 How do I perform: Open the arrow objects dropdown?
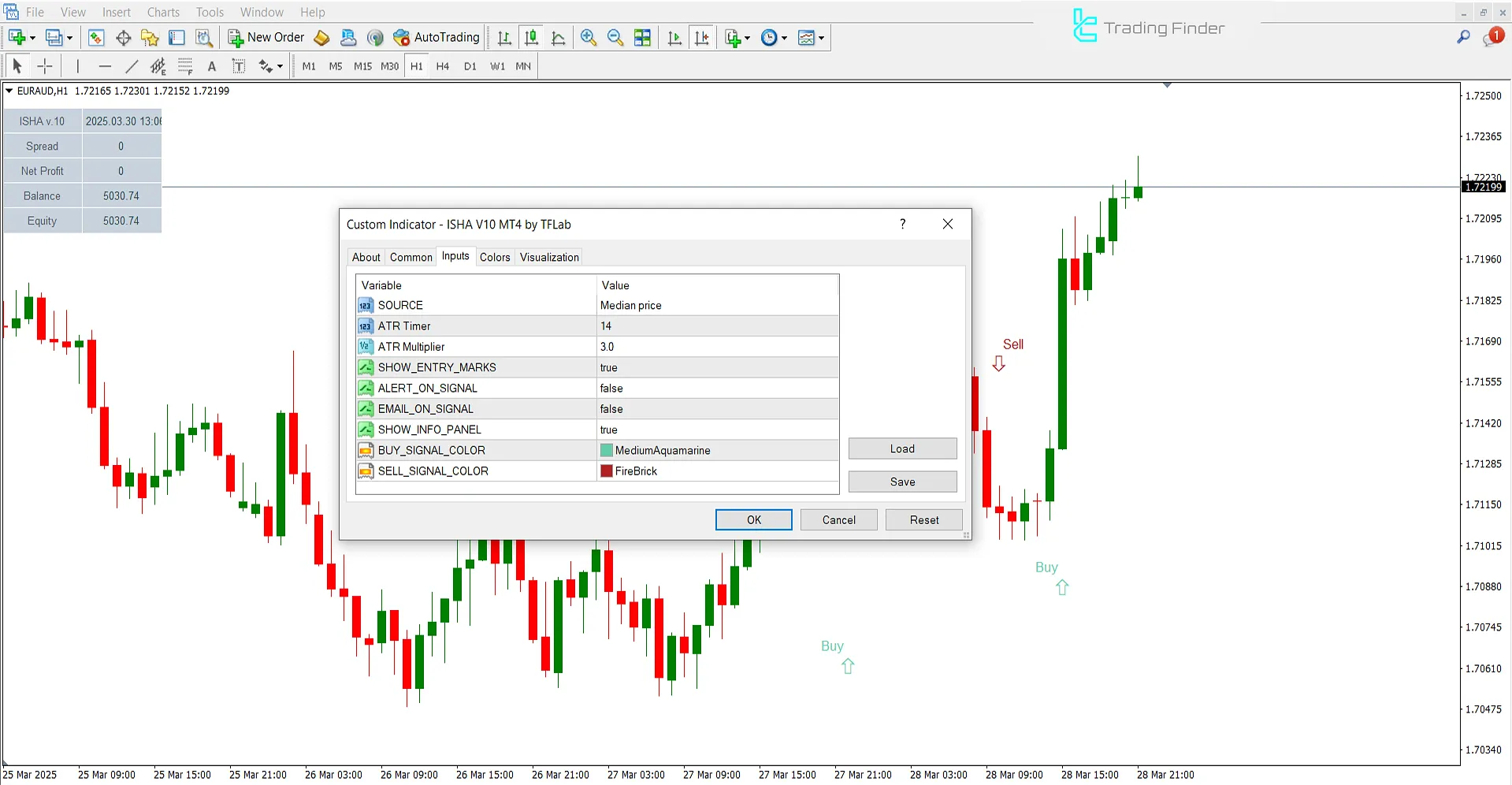(280, 66)
